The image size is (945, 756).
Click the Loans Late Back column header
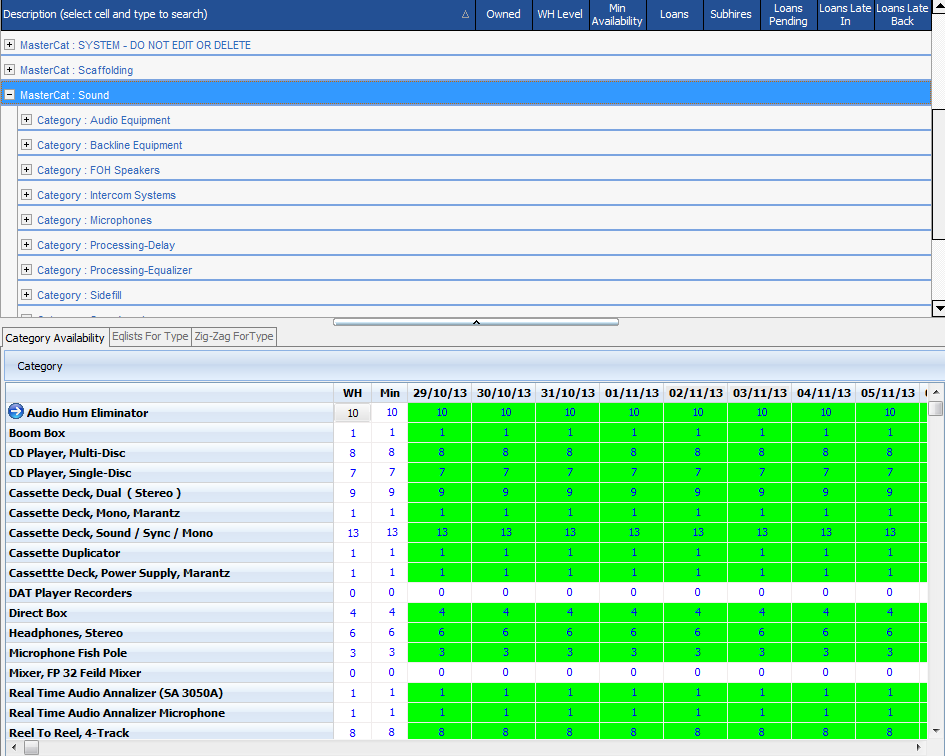902,15
